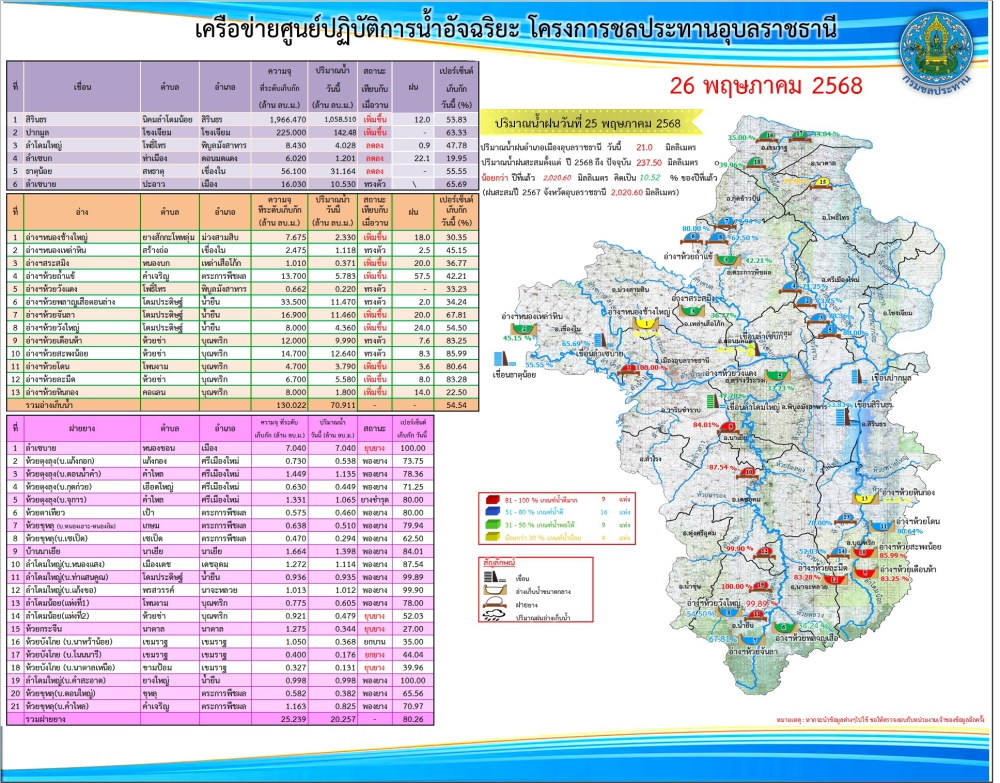Image resolution: width=1000 pixels, height=783 pixels.
Task: Click red weir icon number 10 beside 87.54 %
Action: pyautogui.click(x=749, y=472)
